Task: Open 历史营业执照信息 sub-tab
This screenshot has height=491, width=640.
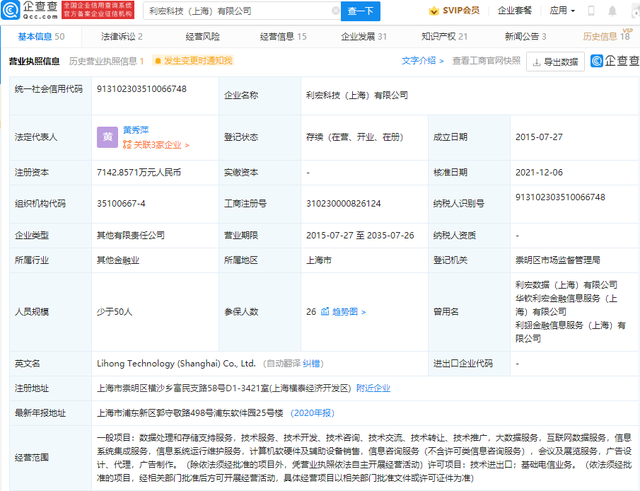Action: click(106, 61)
